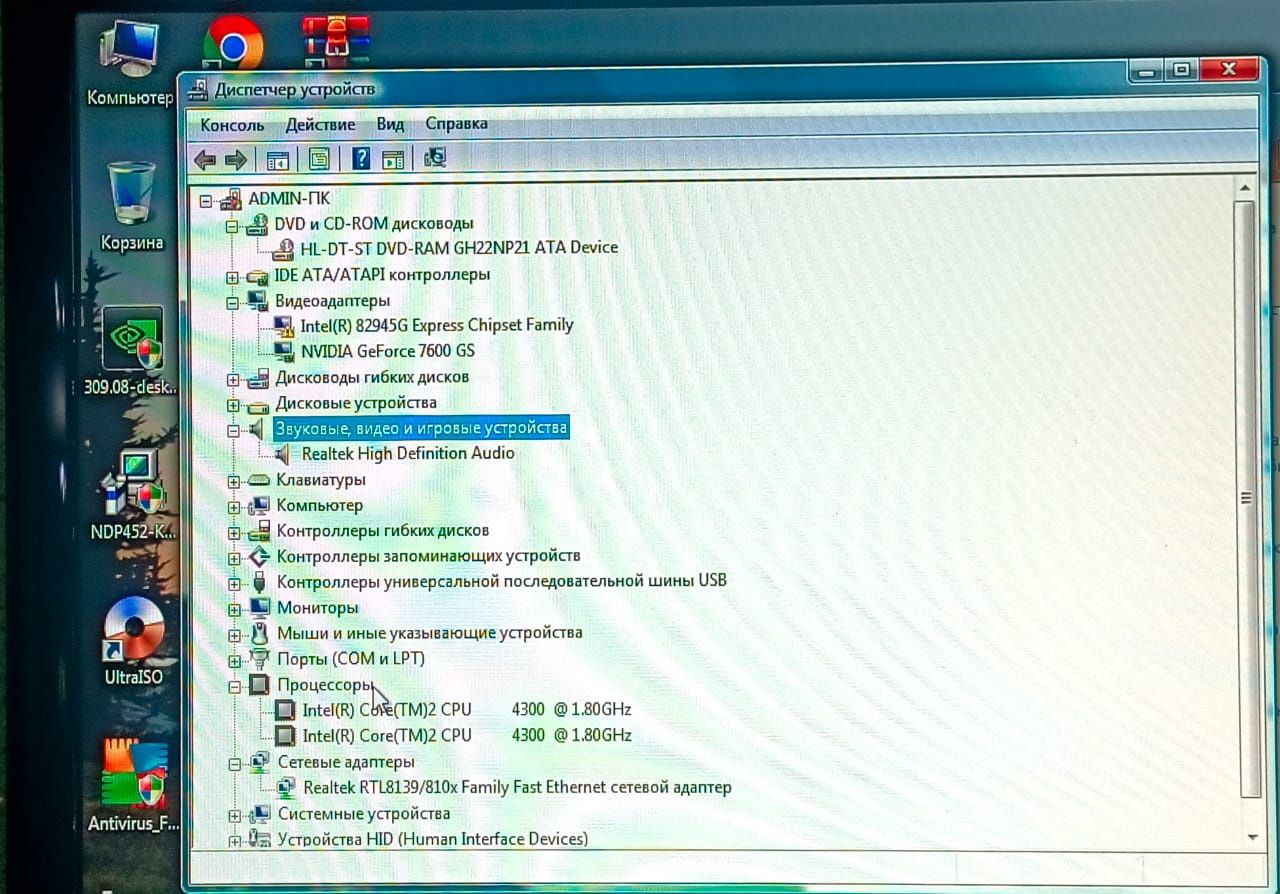This screenshot has width=1280, height=894.
Task: Expand IDE ATA/ATAPI контроллеры branch
Action: click(232, 277)
